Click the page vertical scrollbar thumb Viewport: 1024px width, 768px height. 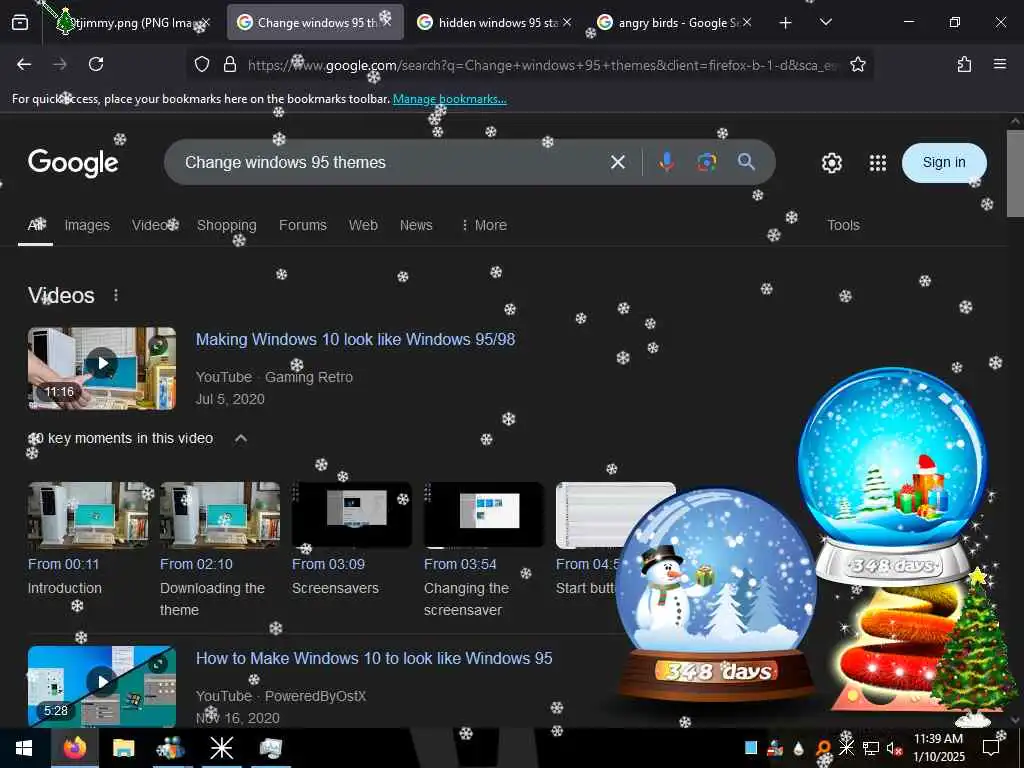(x=1015, y=174)
